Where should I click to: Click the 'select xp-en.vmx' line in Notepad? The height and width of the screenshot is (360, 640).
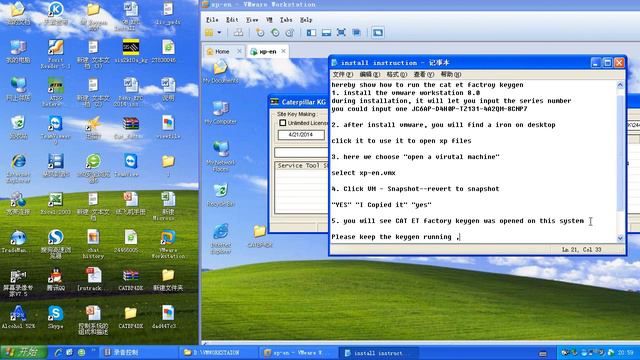[363, 173]
